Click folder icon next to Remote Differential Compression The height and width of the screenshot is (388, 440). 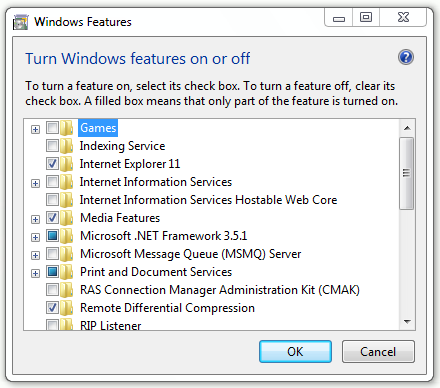(x=67, y=308)
